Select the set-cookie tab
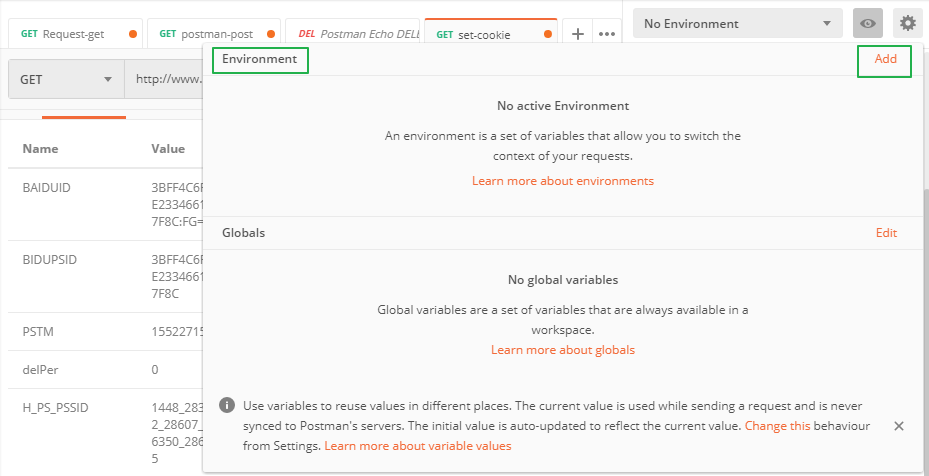Image resolution: width=929 pixels, height=476 pixels. coord(484,34)
